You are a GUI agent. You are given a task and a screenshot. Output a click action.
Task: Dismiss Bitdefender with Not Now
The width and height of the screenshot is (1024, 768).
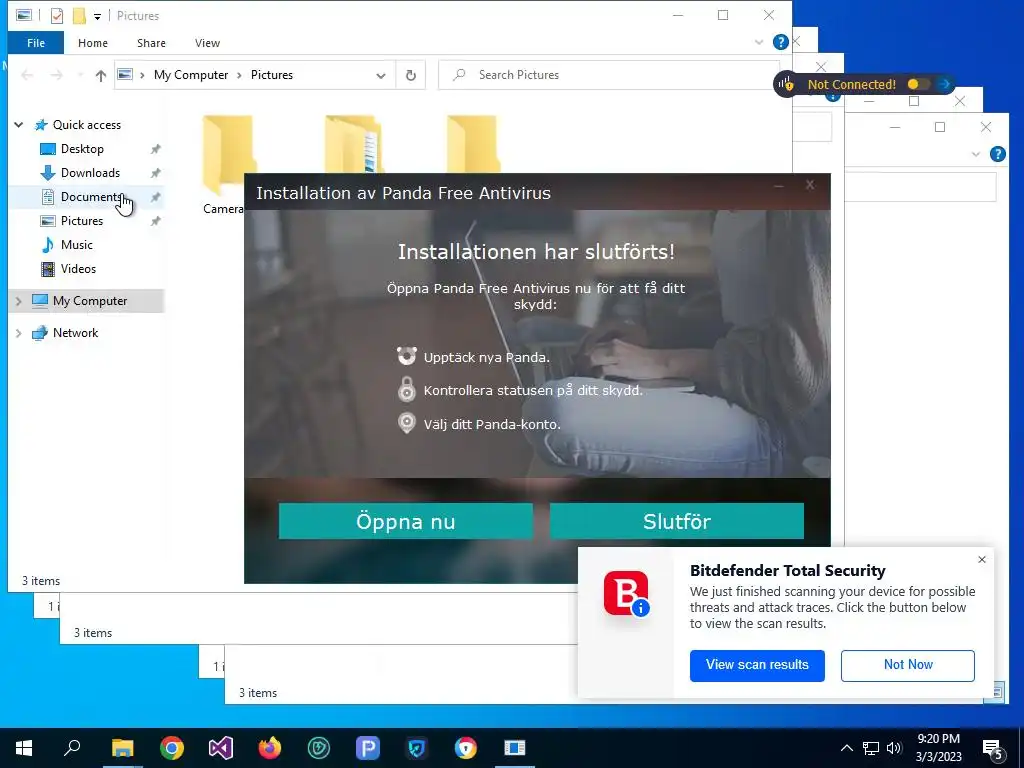coord(908,665)
